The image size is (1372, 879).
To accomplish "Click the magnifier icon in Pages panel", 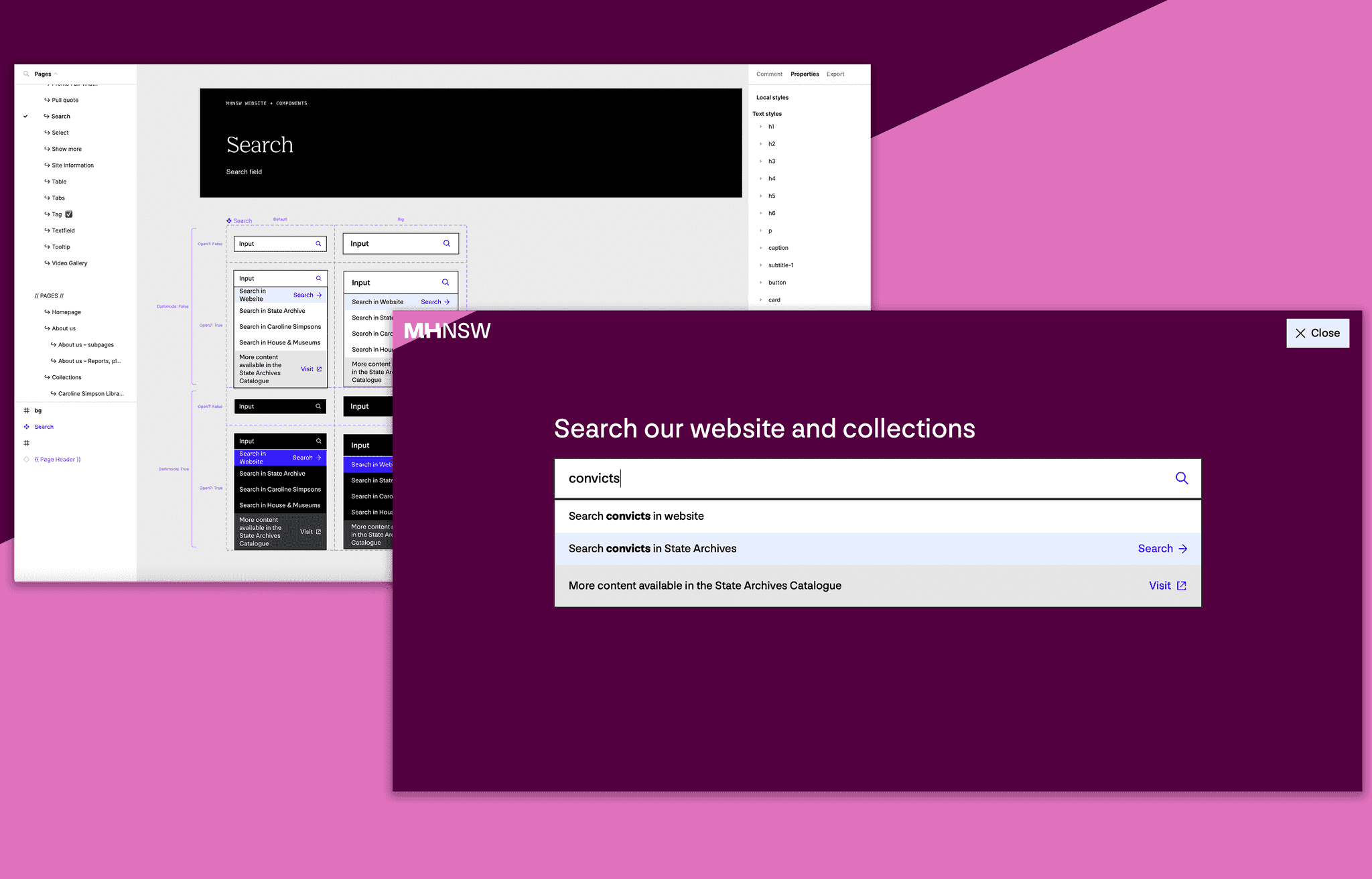I will [26, 74].
